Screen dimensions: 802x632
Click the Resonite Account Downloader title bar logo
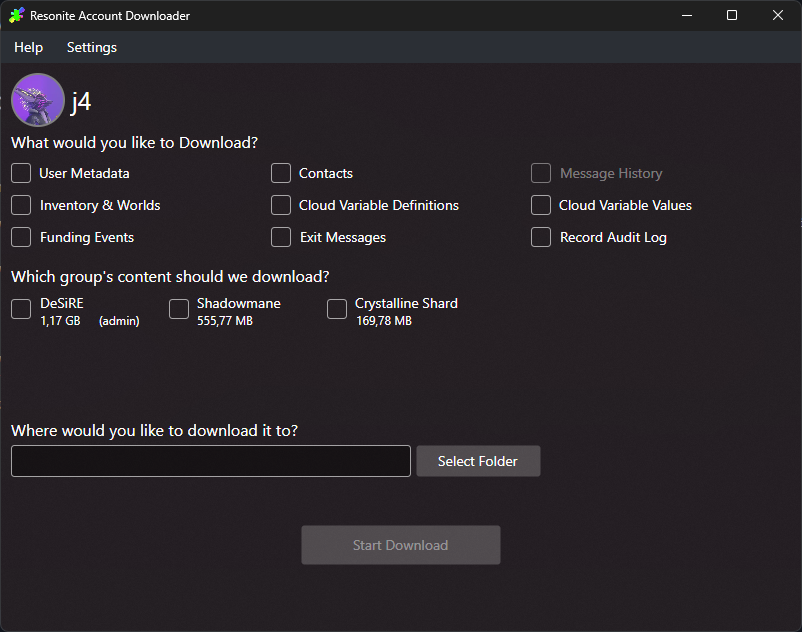pyautogui.click(x=15, y=15)
